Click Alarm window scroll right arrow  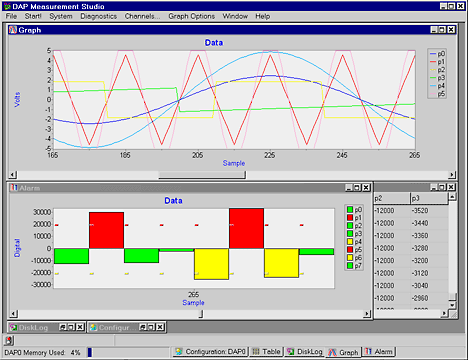(x=367, y=314)
